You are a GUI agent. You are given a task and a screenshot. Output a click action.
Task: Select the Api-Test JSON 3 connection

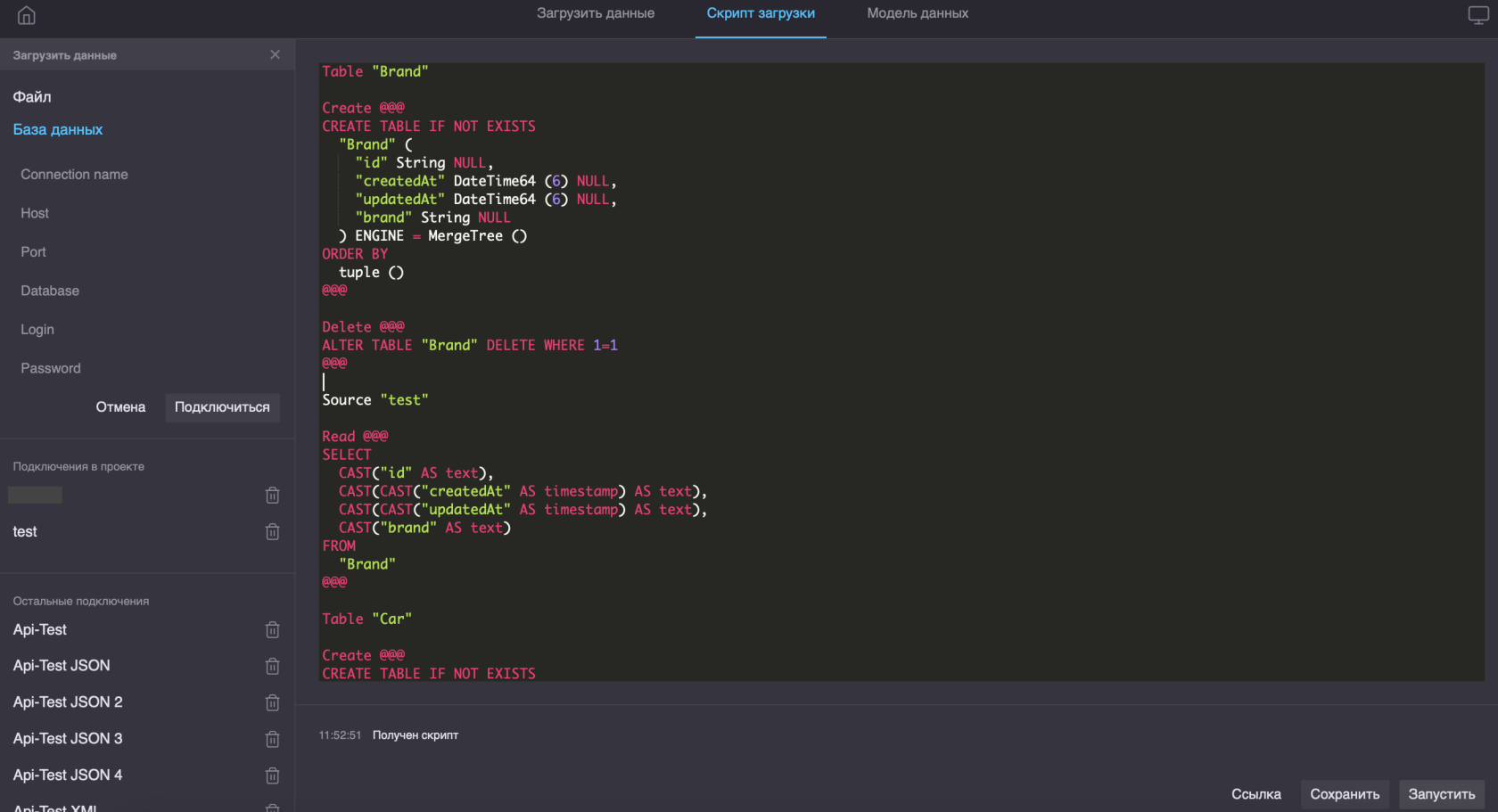point(68,739)
